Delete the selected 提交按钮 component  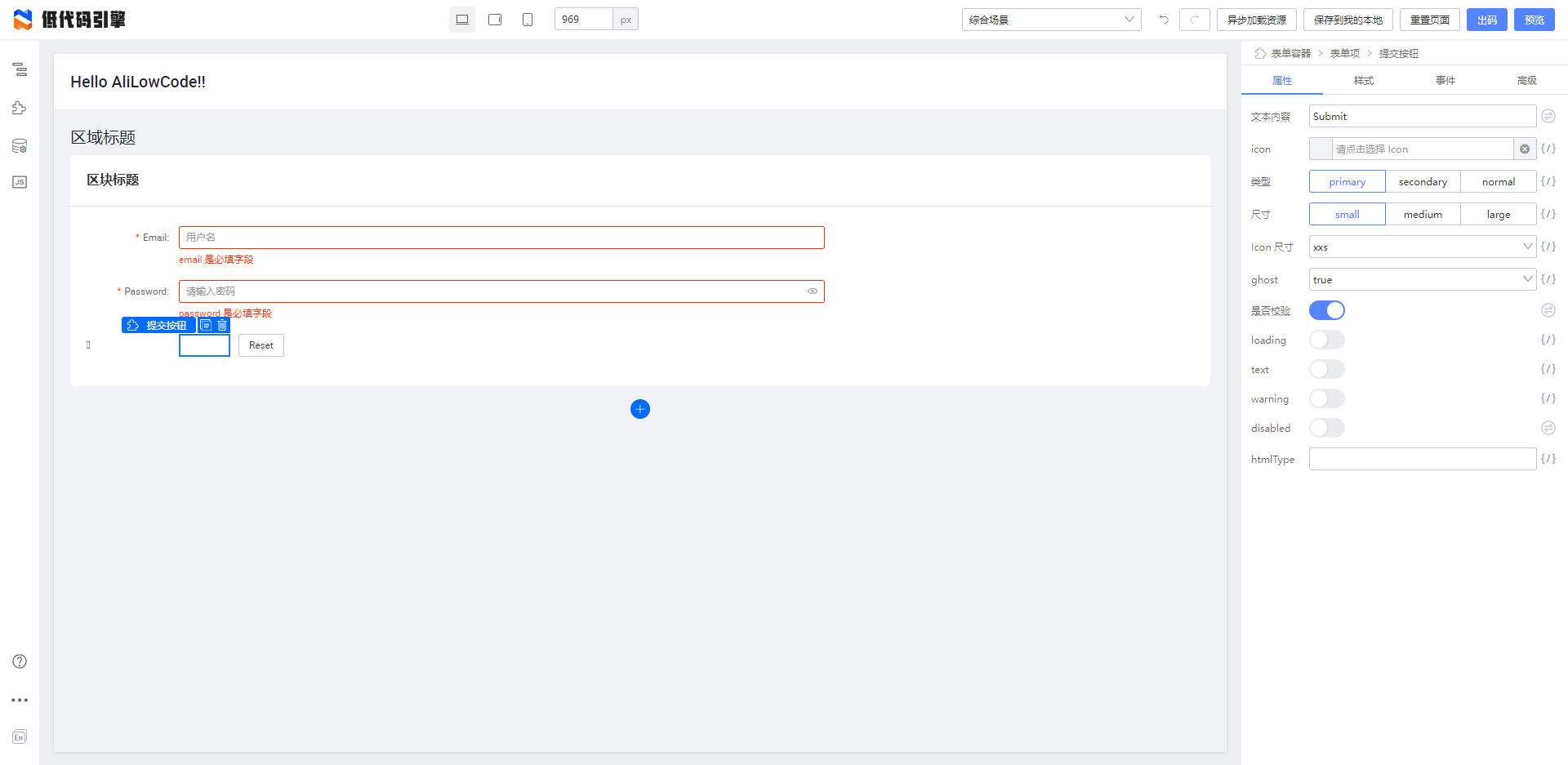coord(220,325)
